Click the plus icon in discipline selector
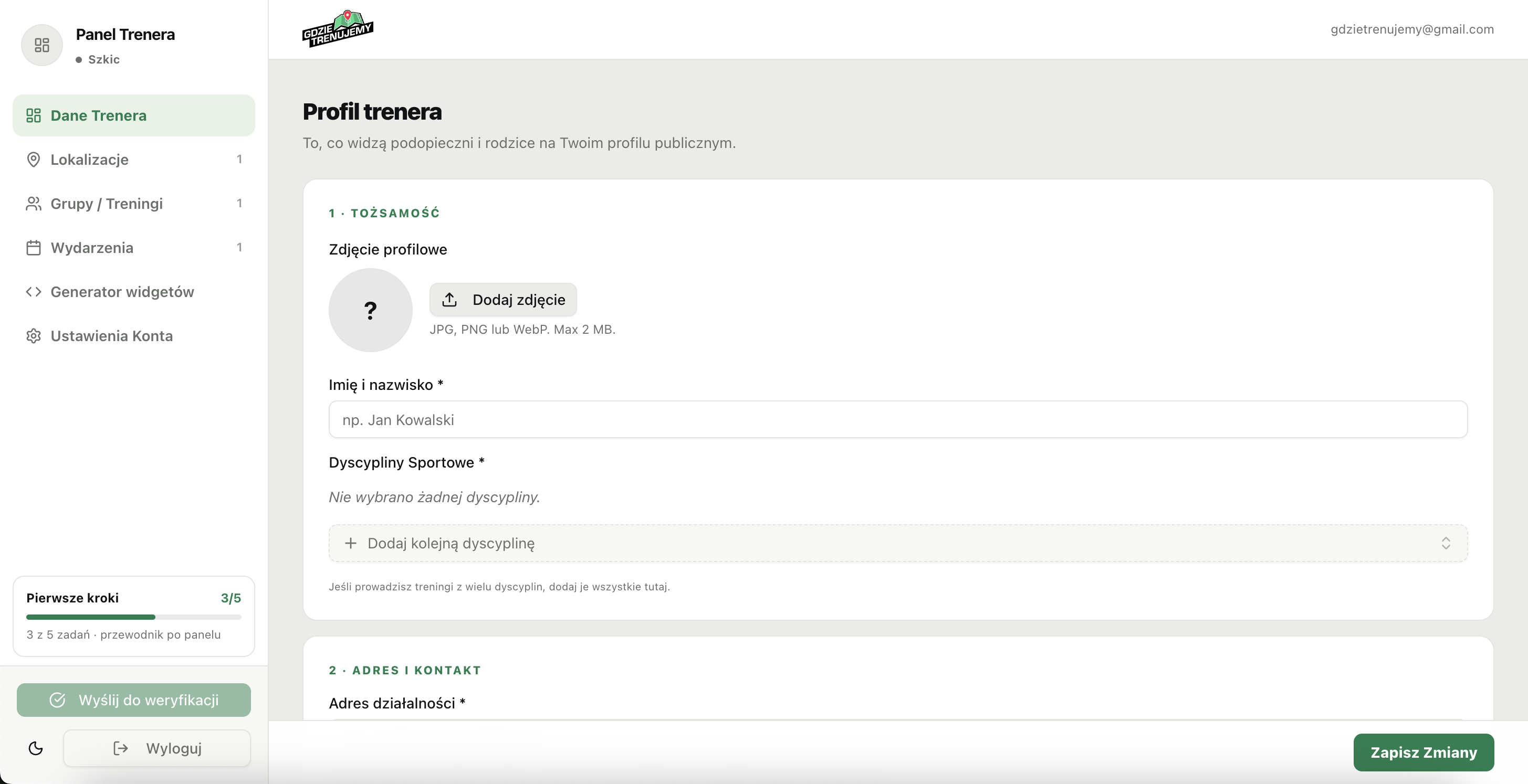 (x=351, y=544)
